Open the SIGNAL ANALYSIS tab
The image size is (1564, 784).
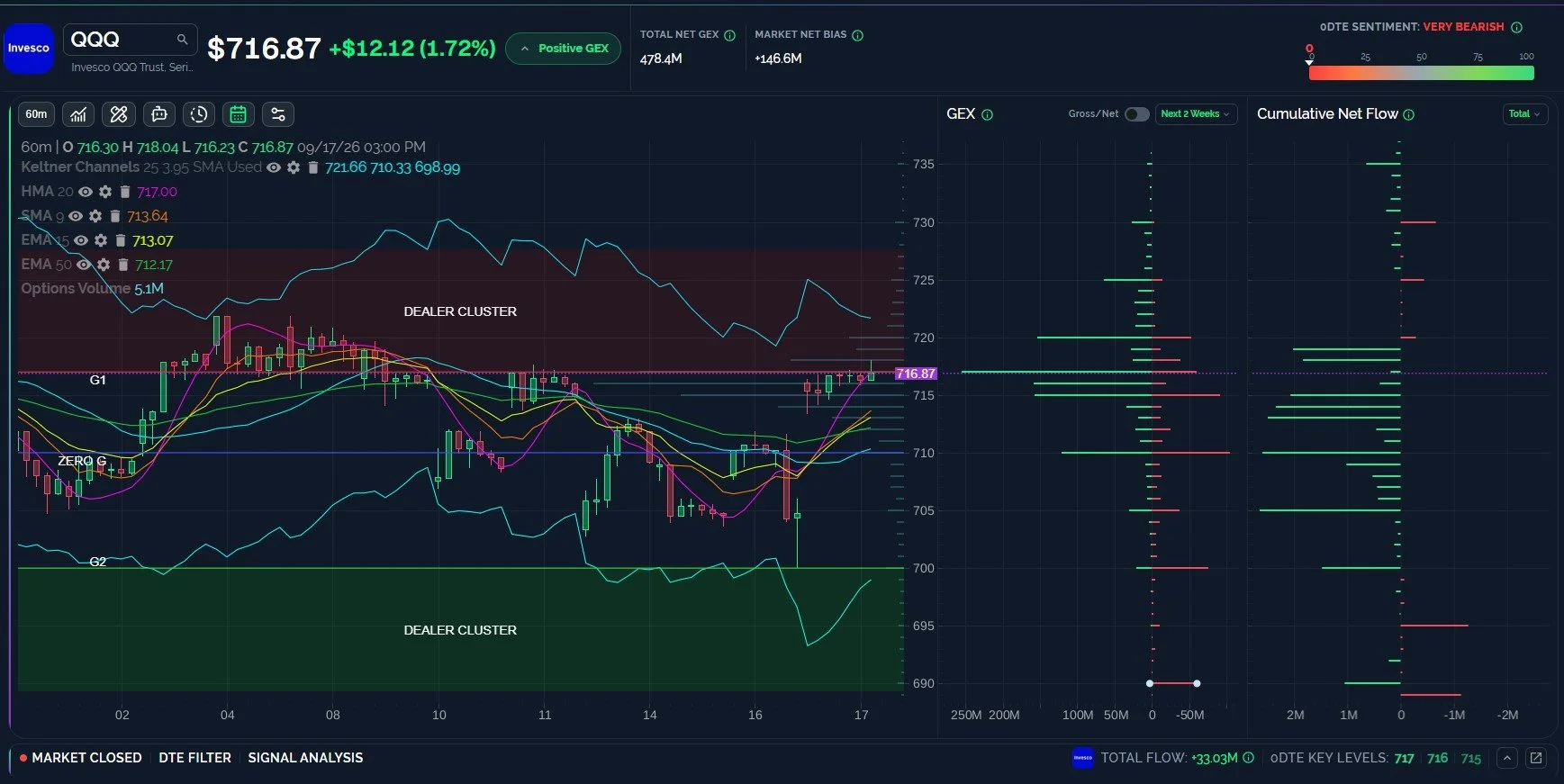coord(305,758)
